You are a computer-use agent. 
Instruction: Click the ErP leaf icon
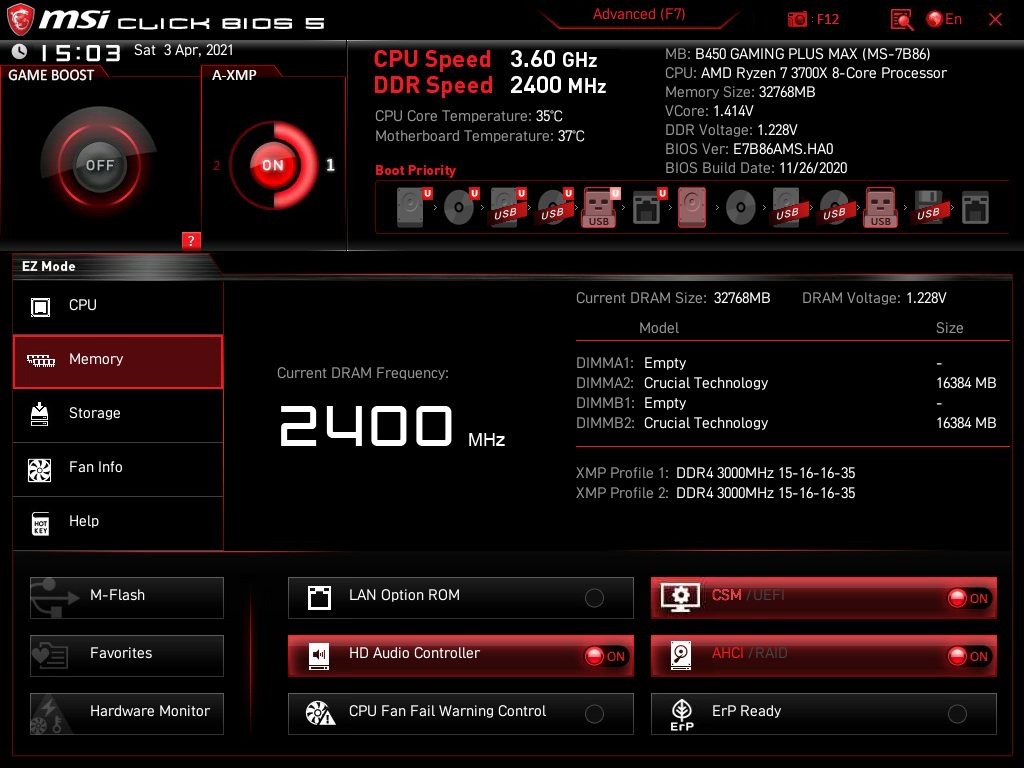click(x=682, y=714)
